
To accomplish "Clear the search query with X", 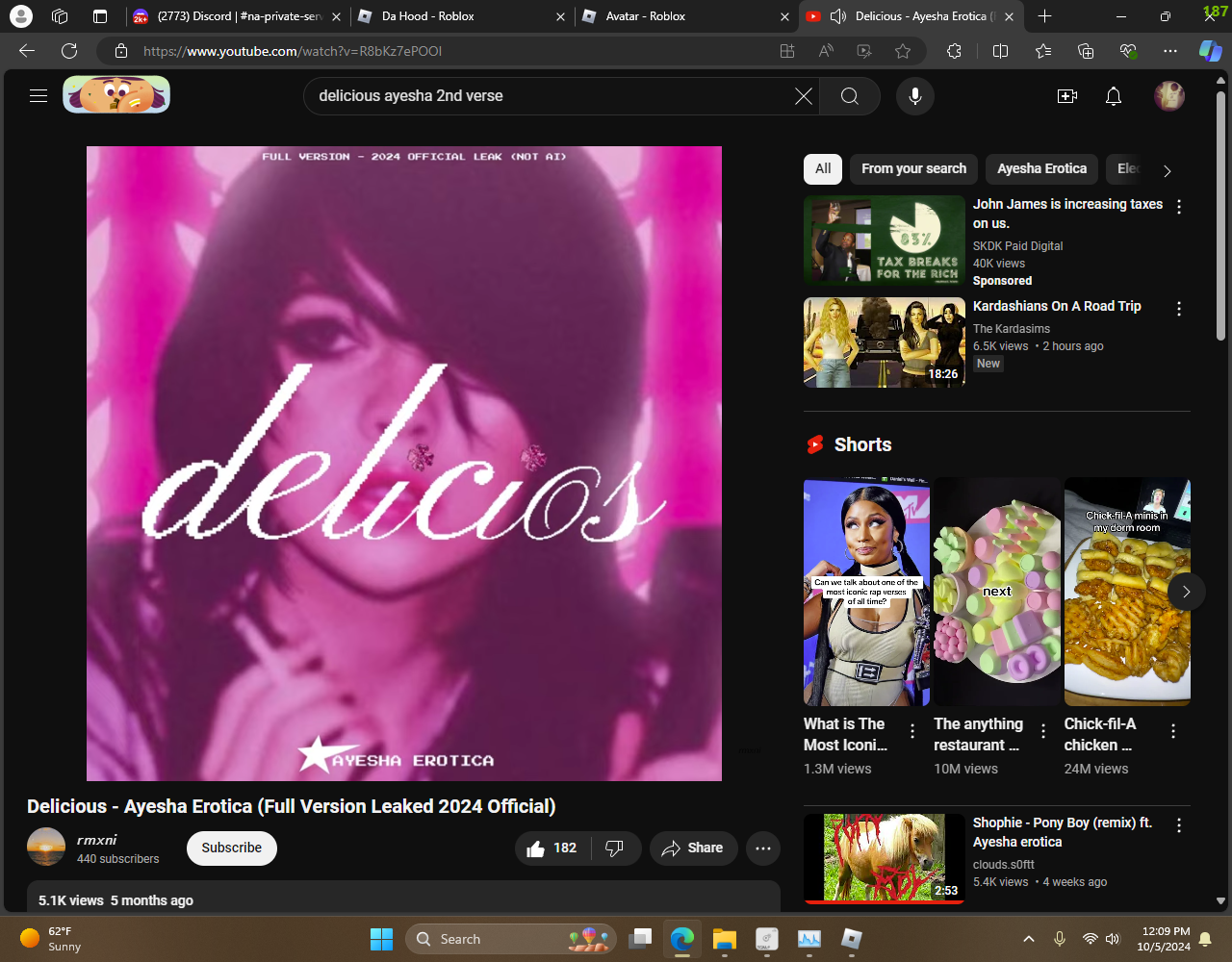I will pos(803,96).
